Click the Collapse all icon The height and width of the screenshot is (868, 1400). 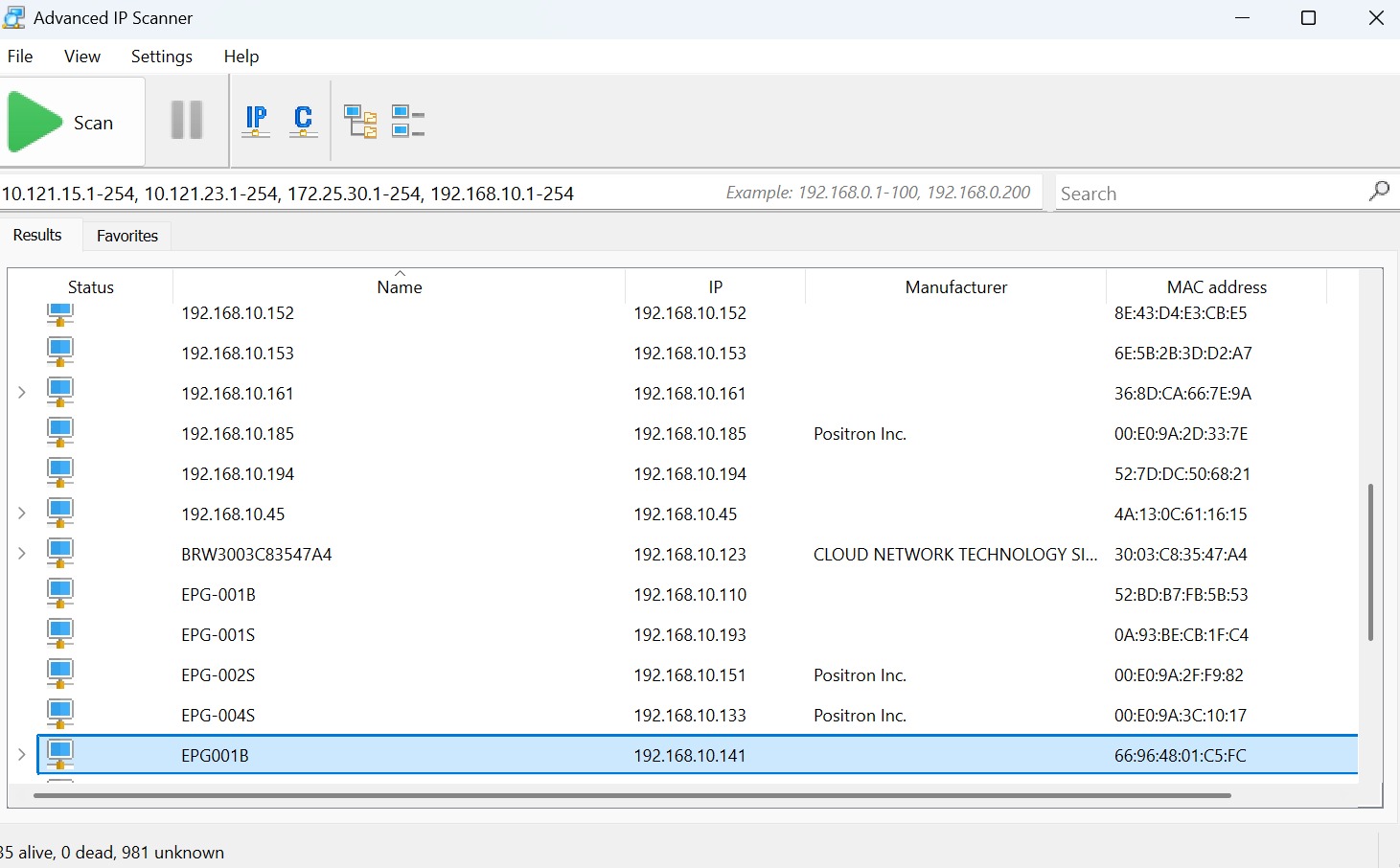pos(407,122)
